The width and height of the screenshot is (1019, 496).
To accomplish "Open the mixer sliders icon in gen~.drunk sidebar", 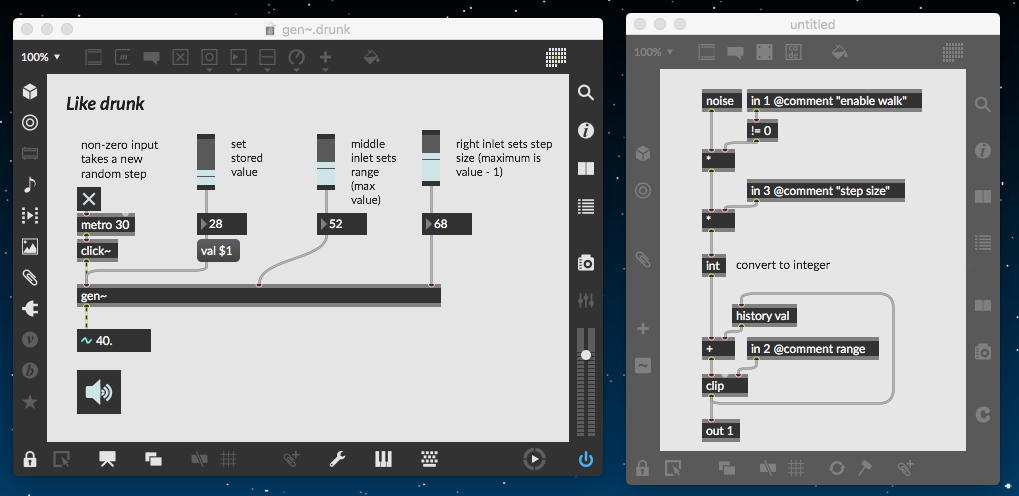I will [586, 300].
